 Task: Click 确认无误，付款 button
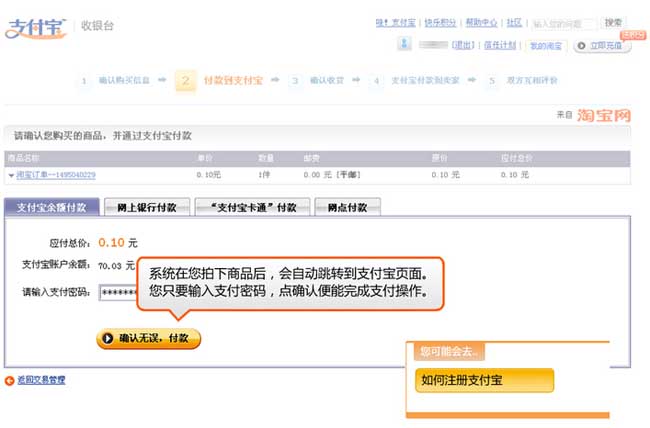click(x=148, y=338)
